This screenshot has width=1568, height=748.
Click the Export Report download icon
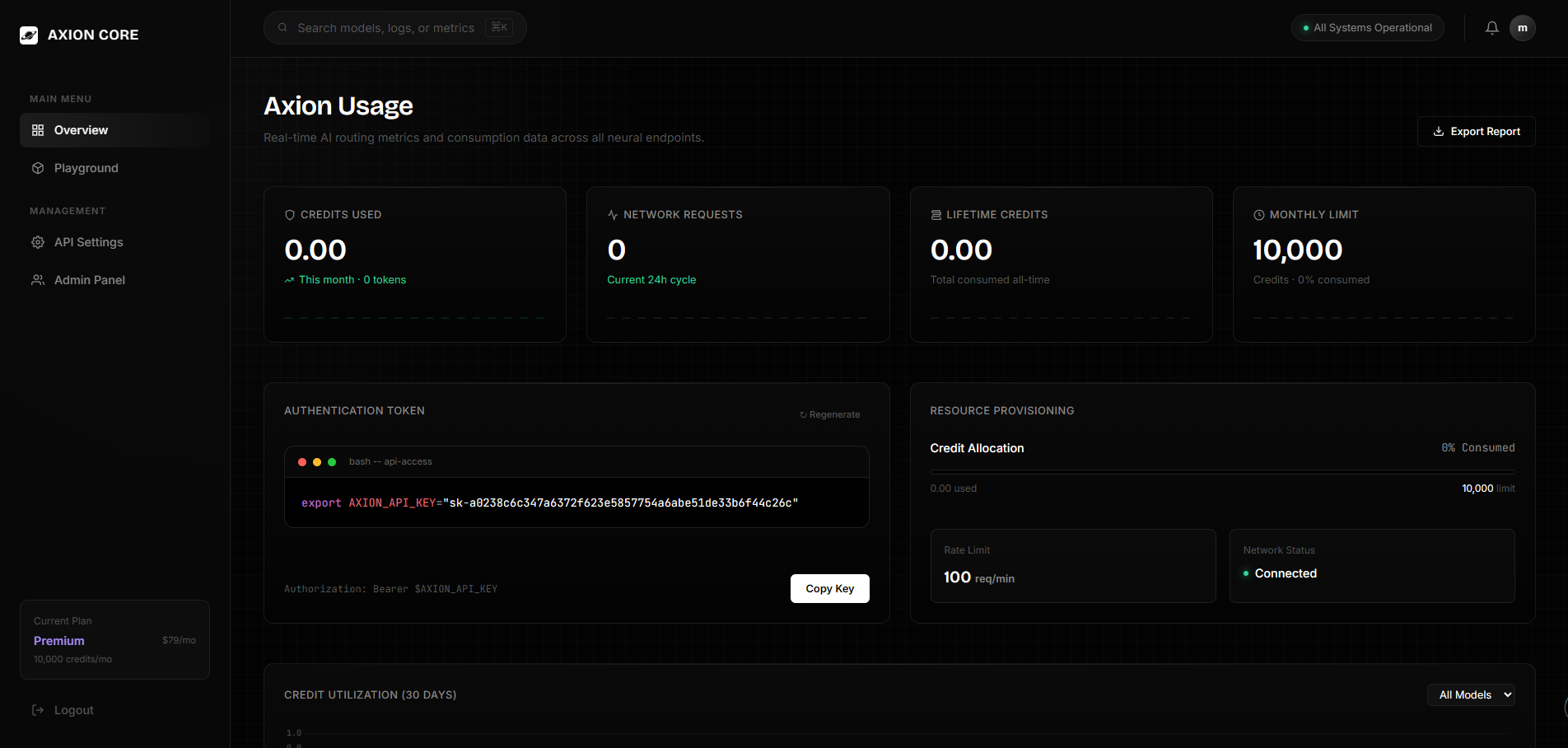tap(1438, 131)
